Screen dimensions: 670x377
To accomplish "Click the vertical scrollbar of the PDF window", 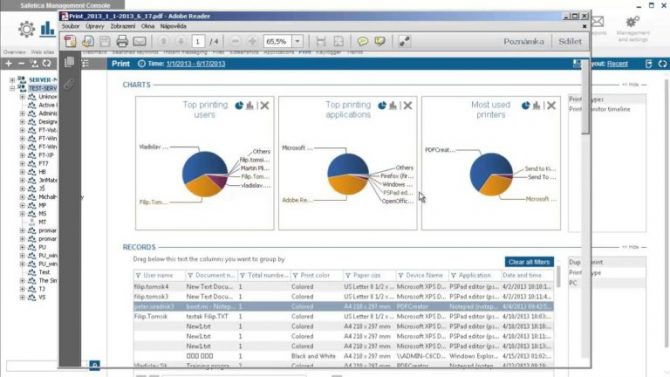I will coord(586,98).
